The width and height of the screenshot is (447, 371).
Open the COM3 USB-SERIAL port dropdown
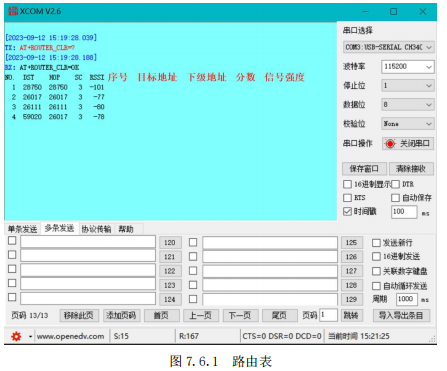click(388, 47)
